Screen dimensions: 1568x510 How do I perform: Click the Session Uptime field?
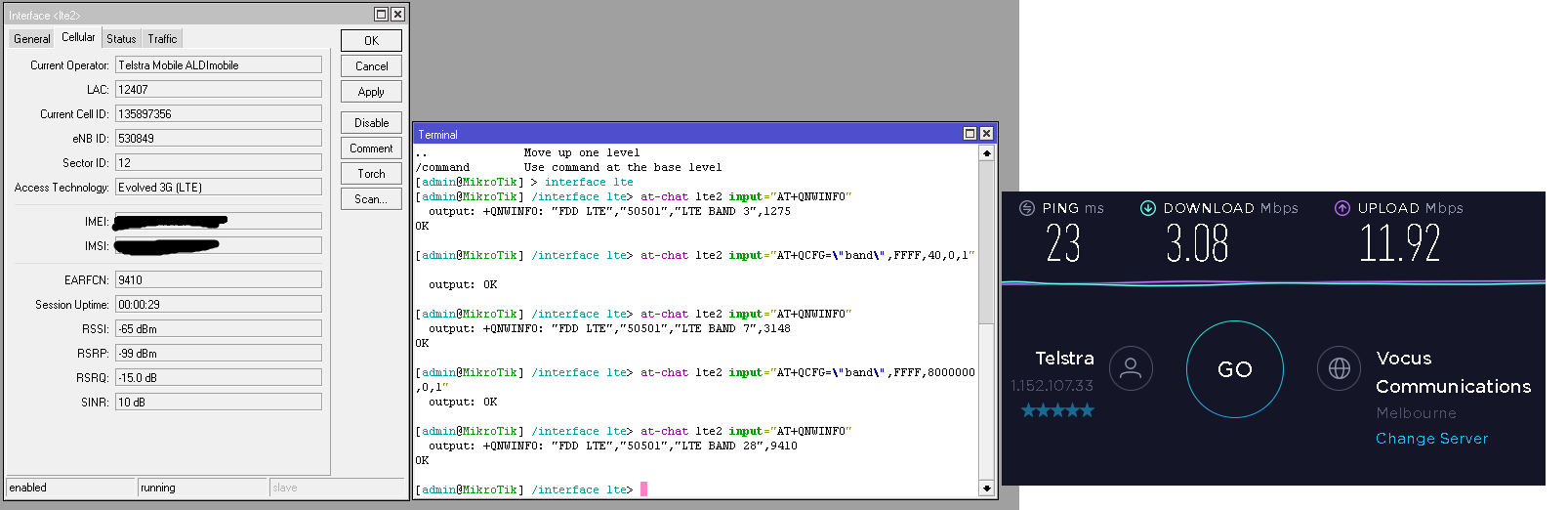219,304
